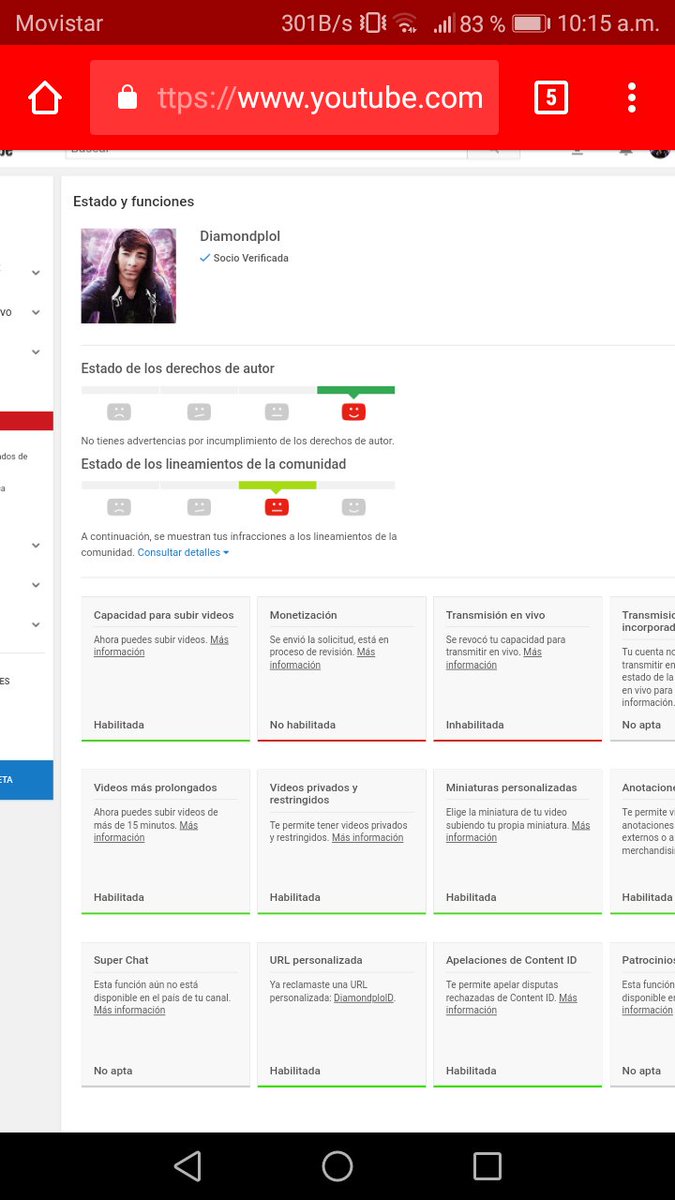
Task: Click the Estado de los lineamientos de la comunidad heading
Action: tap(214, 464)
